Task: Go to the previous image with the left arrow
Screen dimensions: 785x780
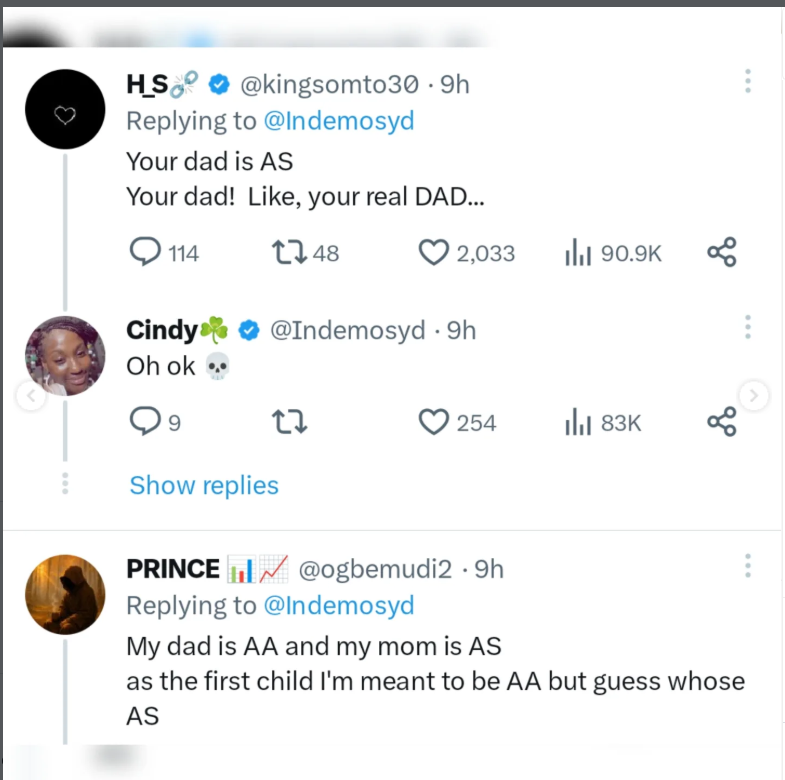Action: 31,397
